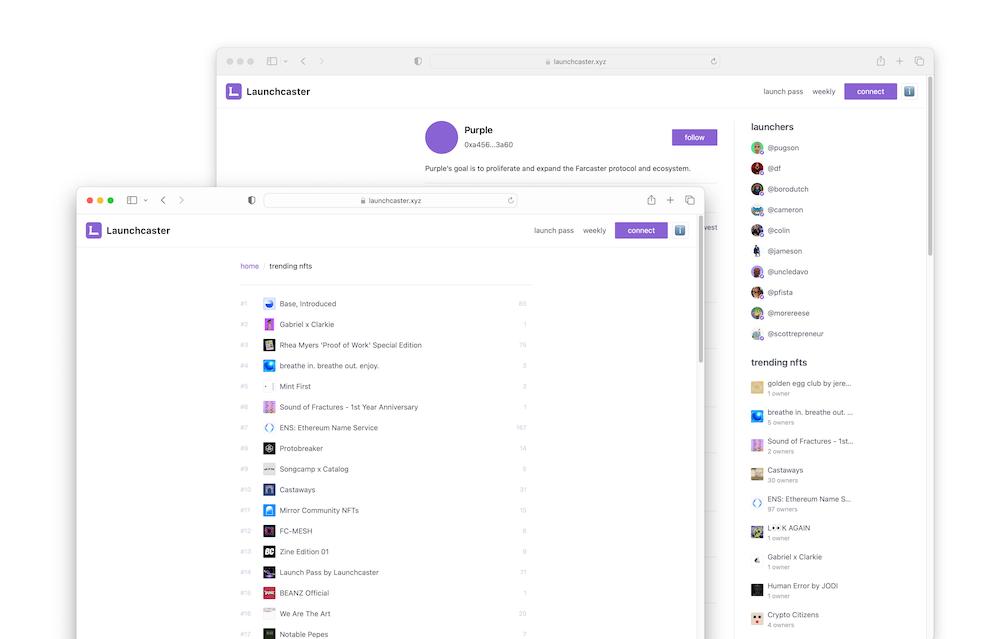The image size is (1000, 639).
Task: Open BEANZ Official entry
Action: pos(385,593)
